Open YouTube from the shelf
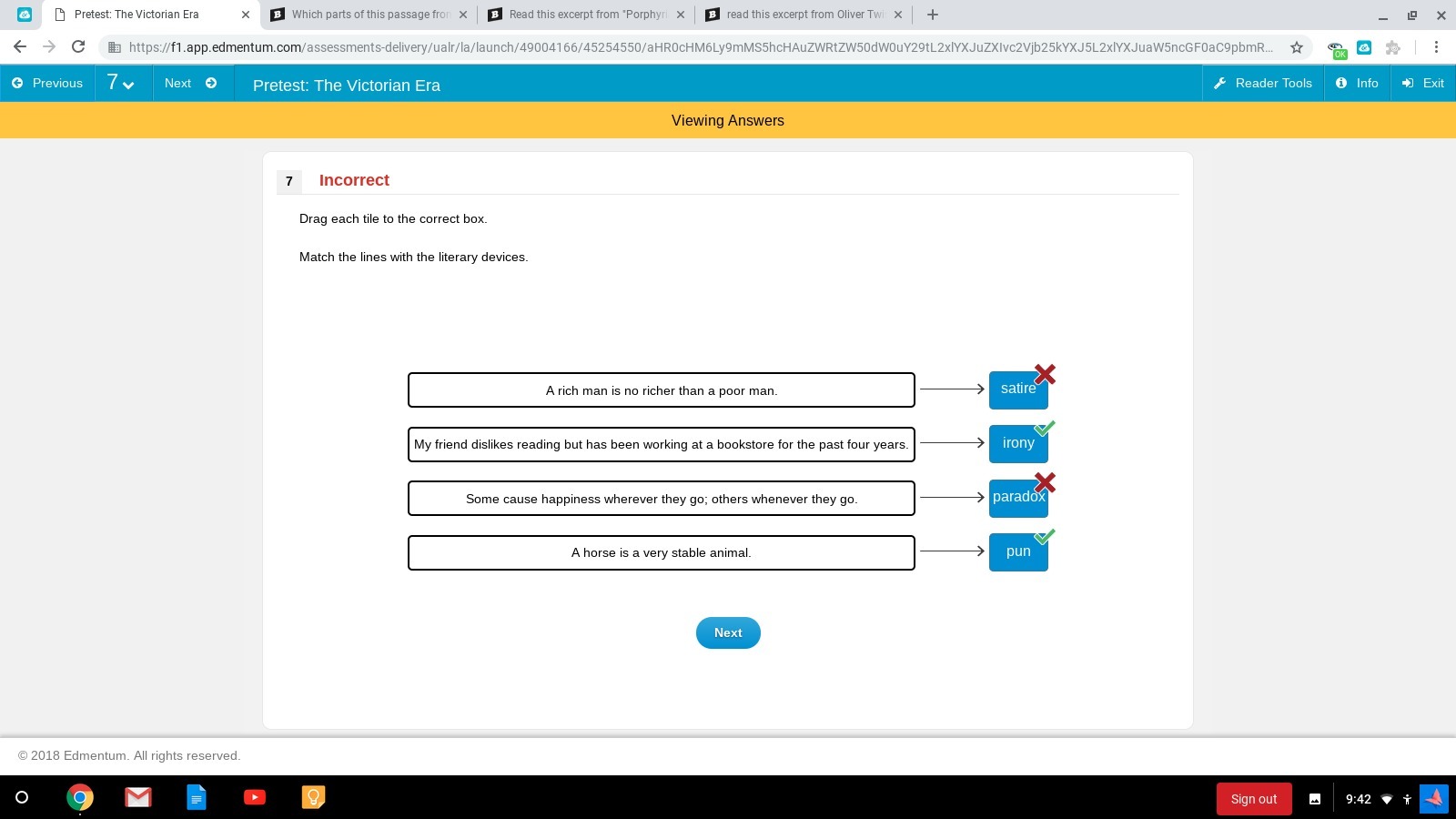 tap(255, 797)
